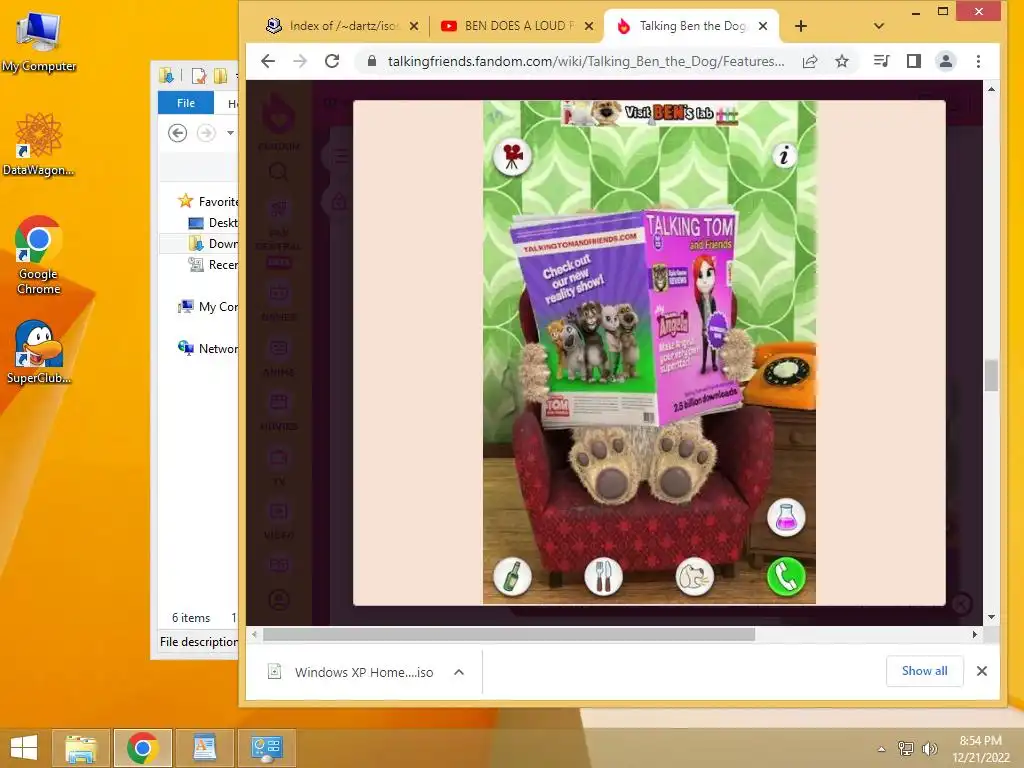Viewport: 1024px width, 768px height.
Task: Click the video camera record icon in Ben's game
Action: point(512,157)
